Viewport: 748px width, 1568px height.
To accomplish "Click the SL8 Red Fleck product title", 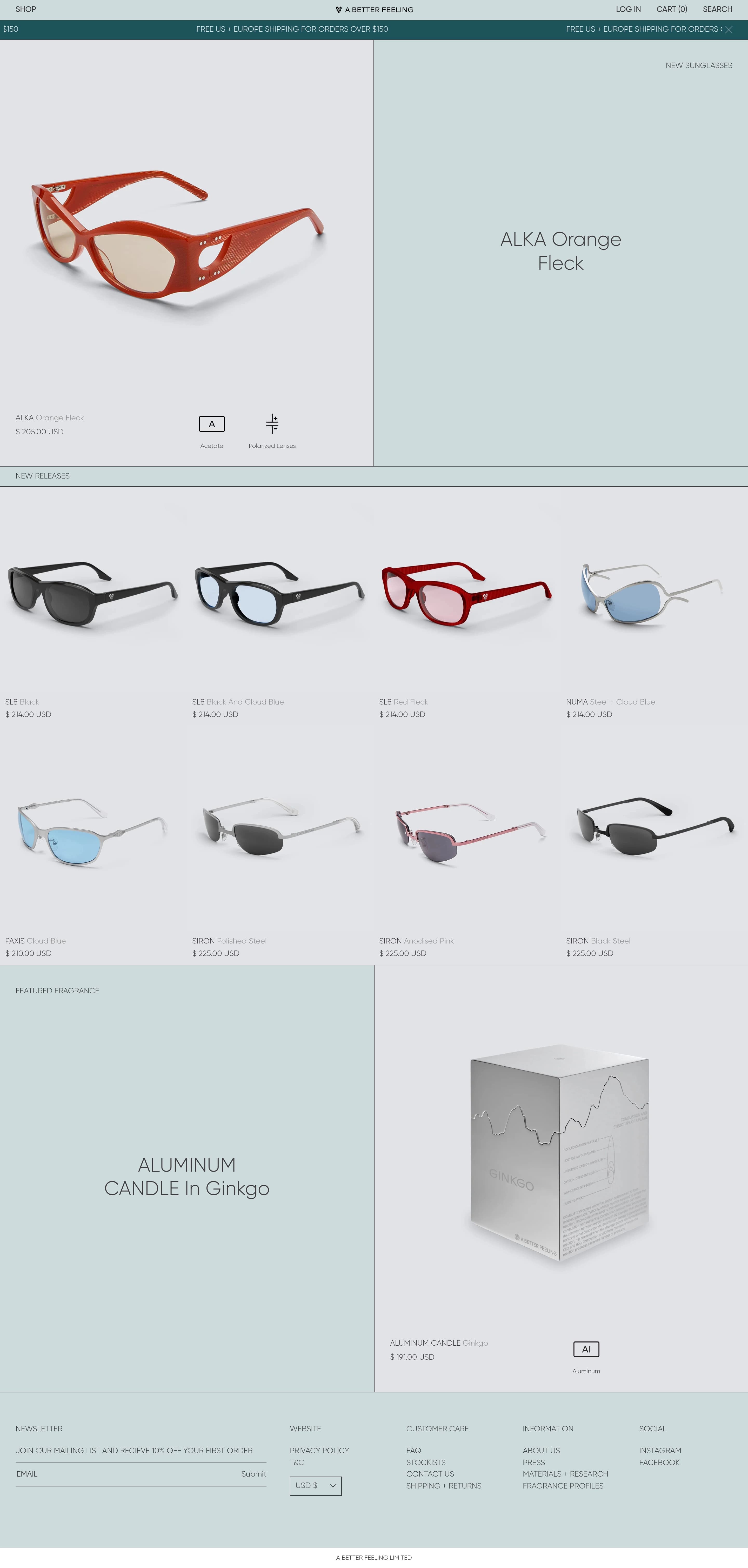I will (x=404, y=702).
